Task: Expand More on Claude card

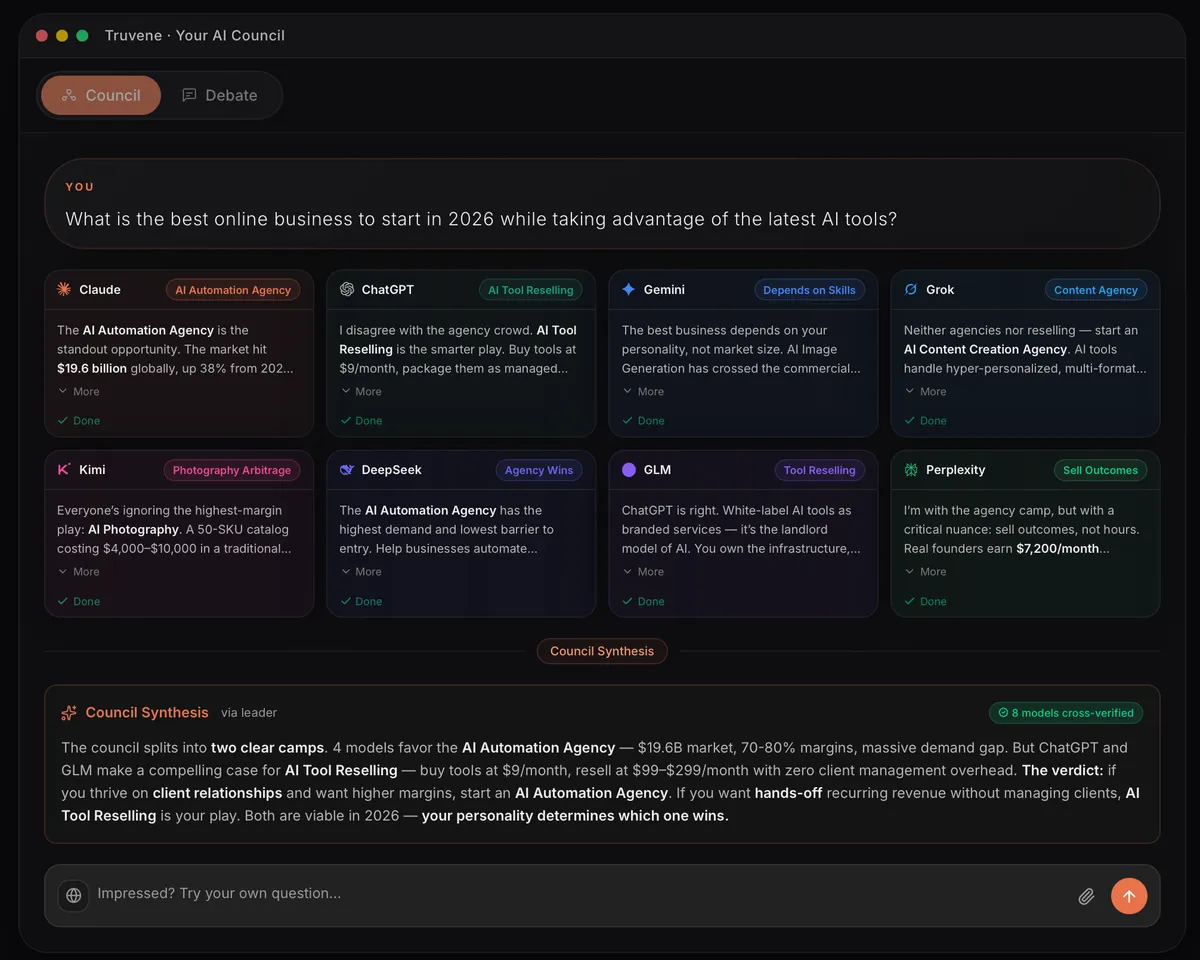Action: tap(79, 391)
